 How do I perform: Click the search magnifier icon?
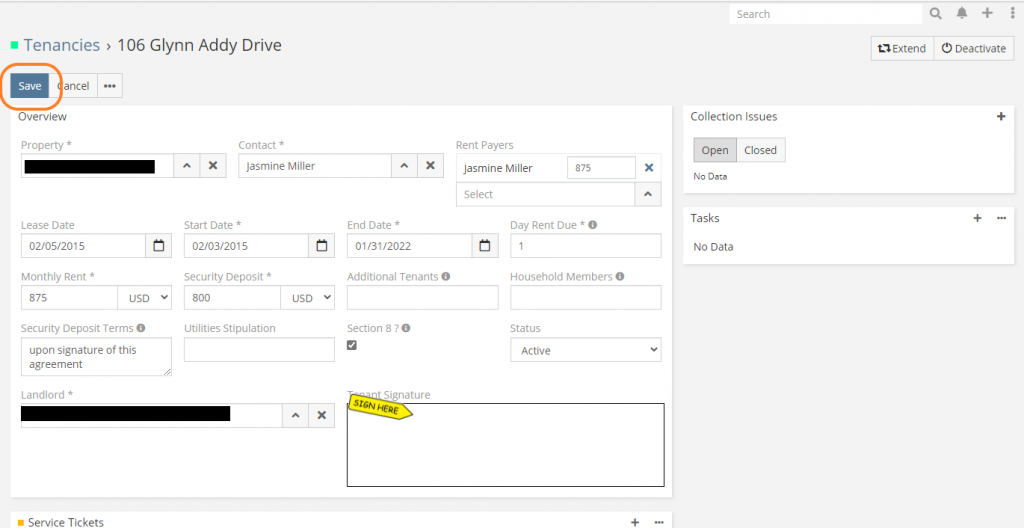pos(936,14)
